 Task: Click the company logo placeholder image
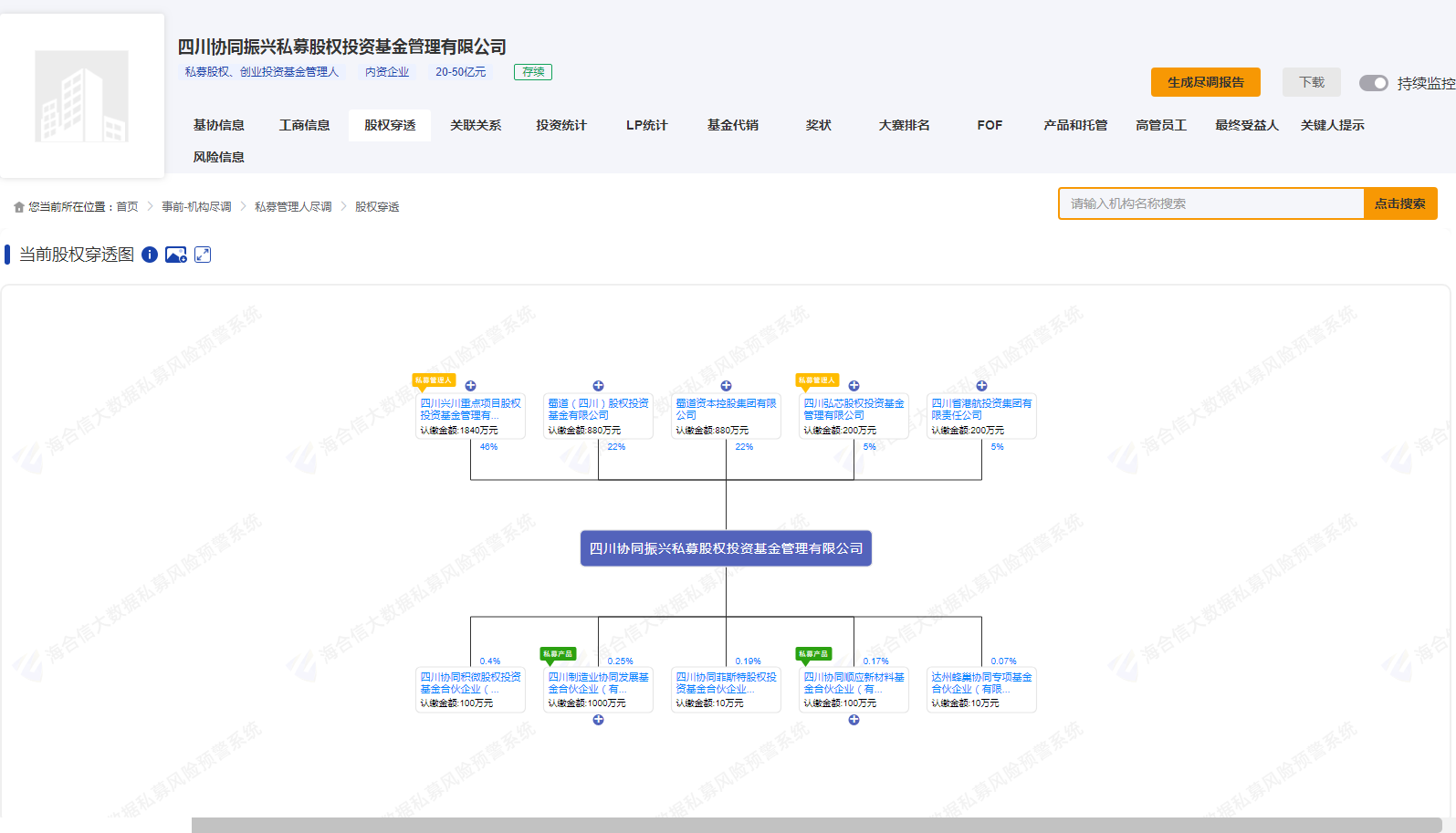pyautogui.click(x=81, y=96)
